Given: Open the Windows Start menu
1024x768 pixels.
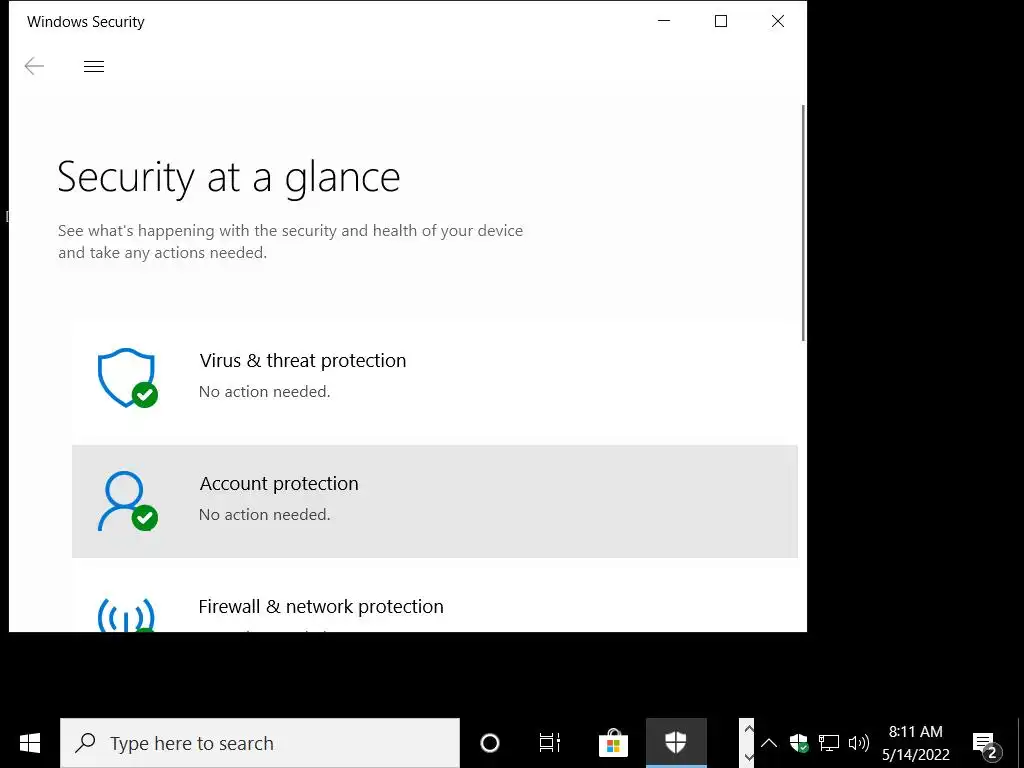Looking at the screenshot, I should (29, 743).
